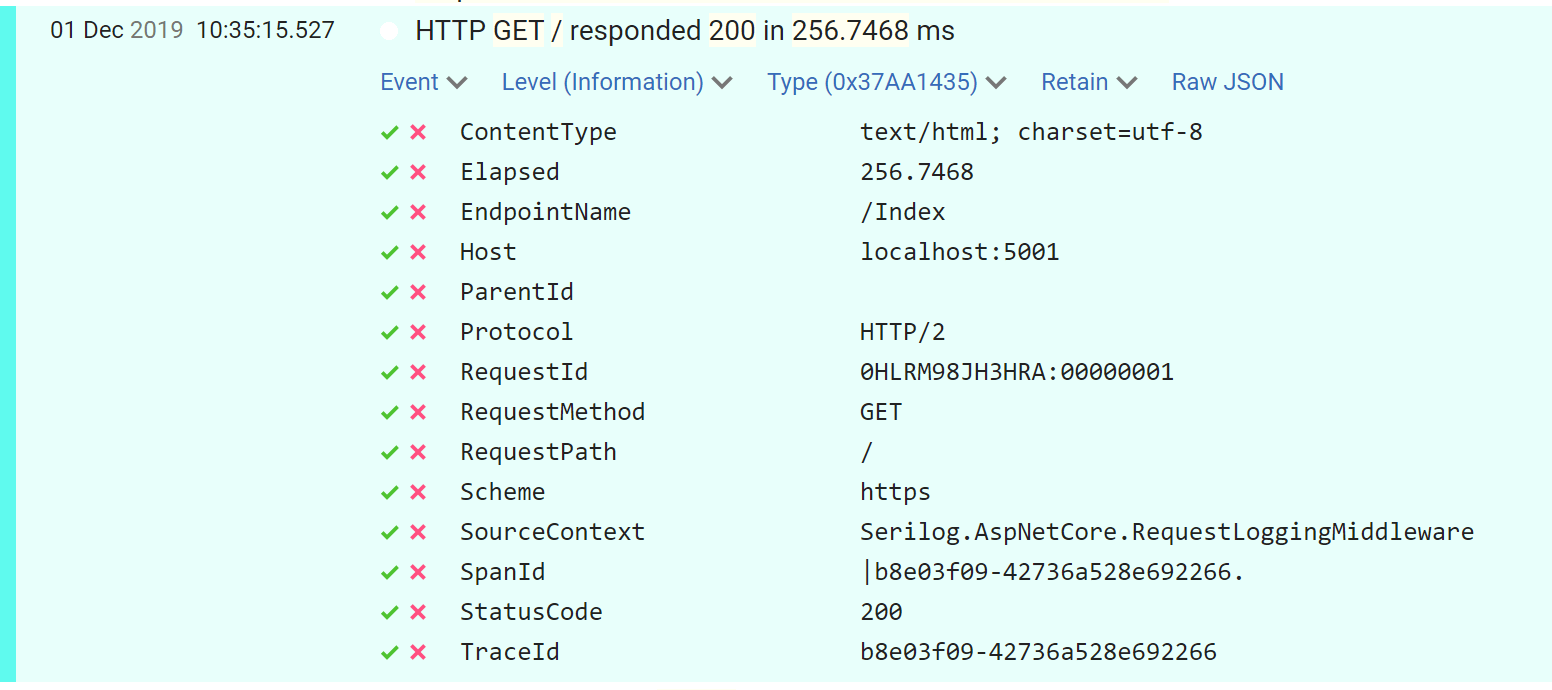This screenshot has width=1552, height=690.
Task: Click the white event level dot indicator
Action: point(389,32)
